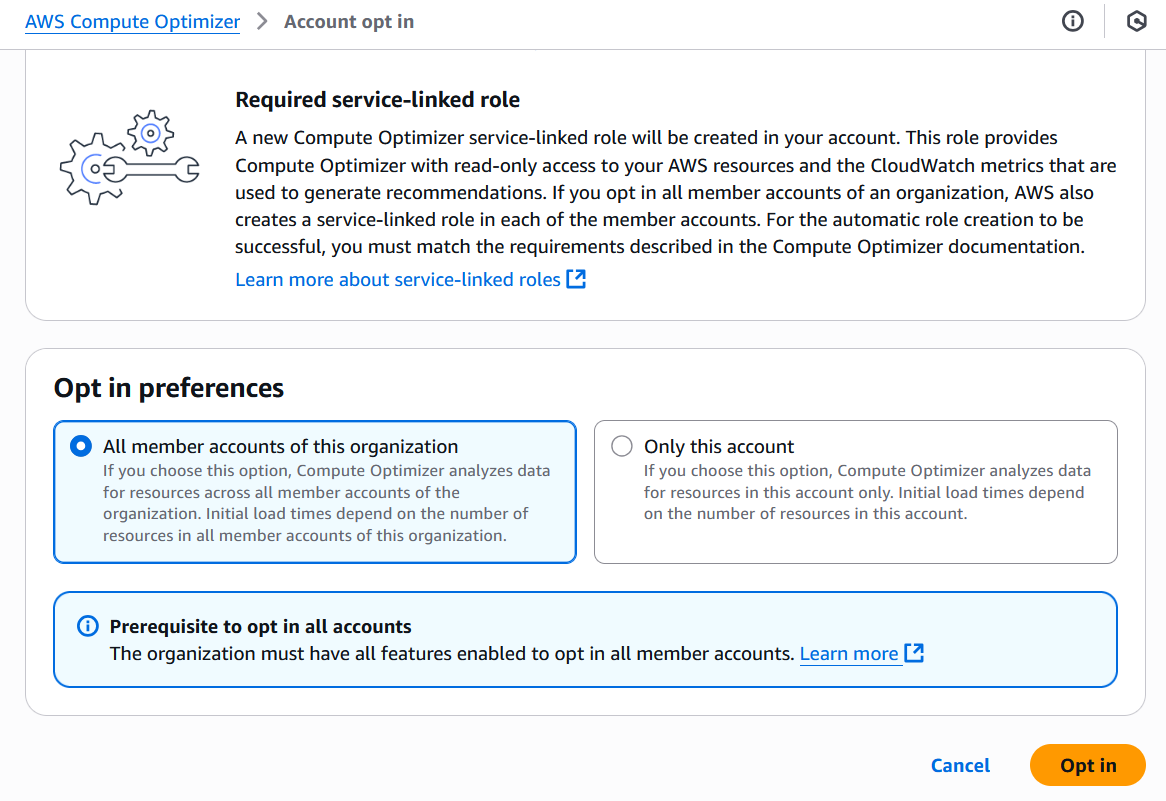Go to AWS Compute Optimizer breadcrumb link
The image size is (1166, 801).
pyautogui.click(x=132, y=22)
